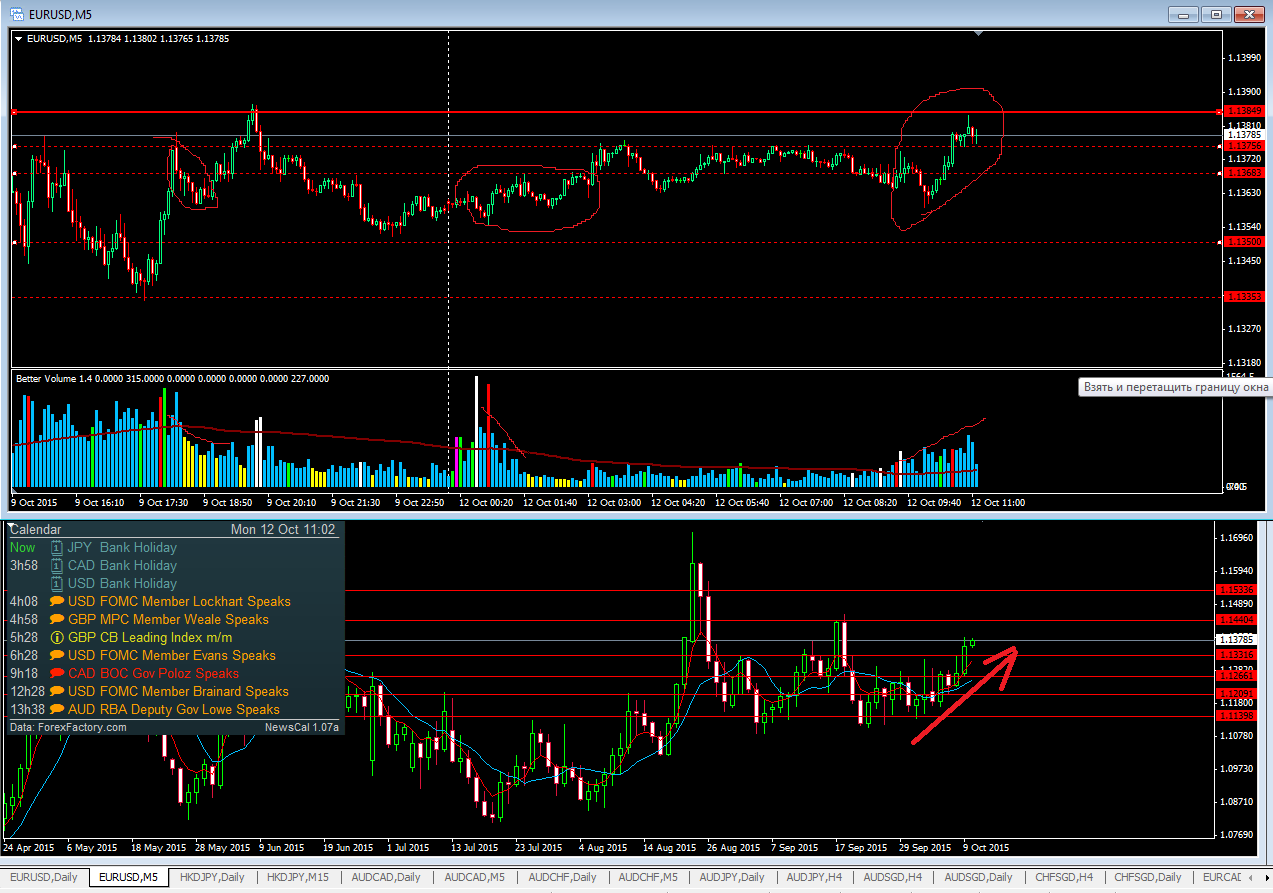Select the USD FOMC Member Lockhart Speaks event
The width and height of the screenshot is (1273, 893).
click(x=179, y=602)
